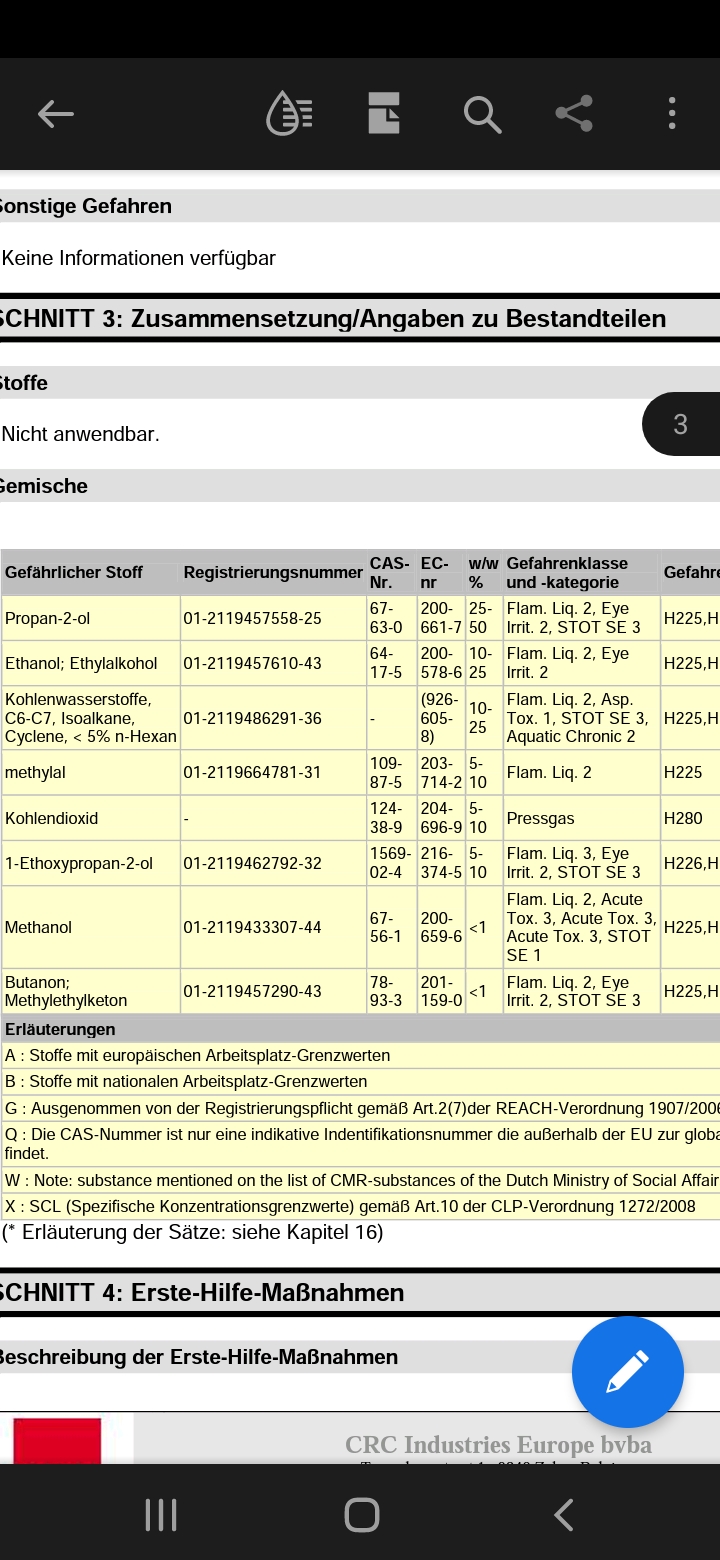This screenshot has height=1560, width=720.
Task: Tap the blue pencil edit button
Action: tap(628, 1372)
